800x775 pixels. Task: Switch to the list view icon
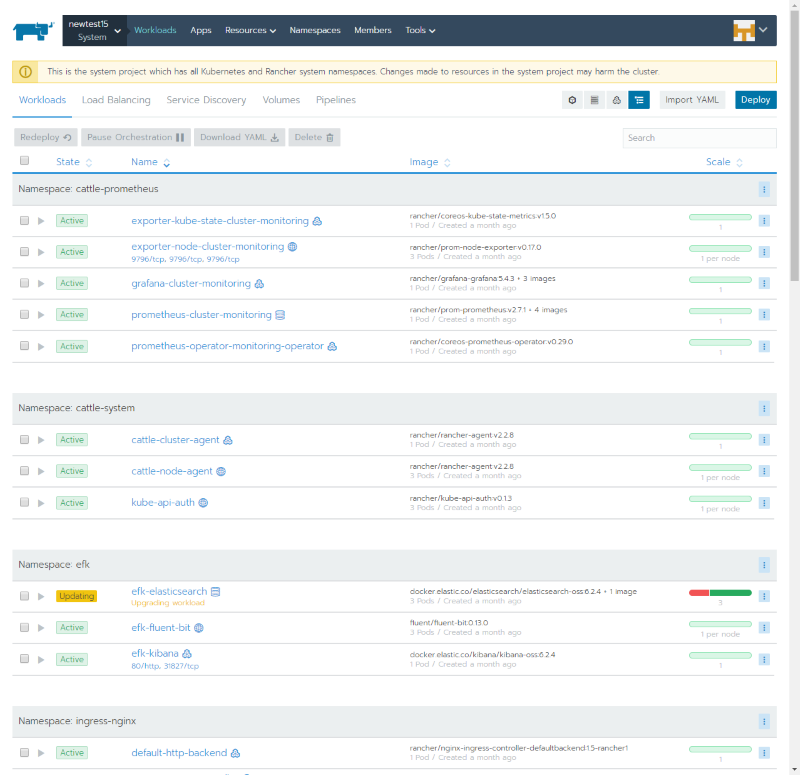[594, 100]
